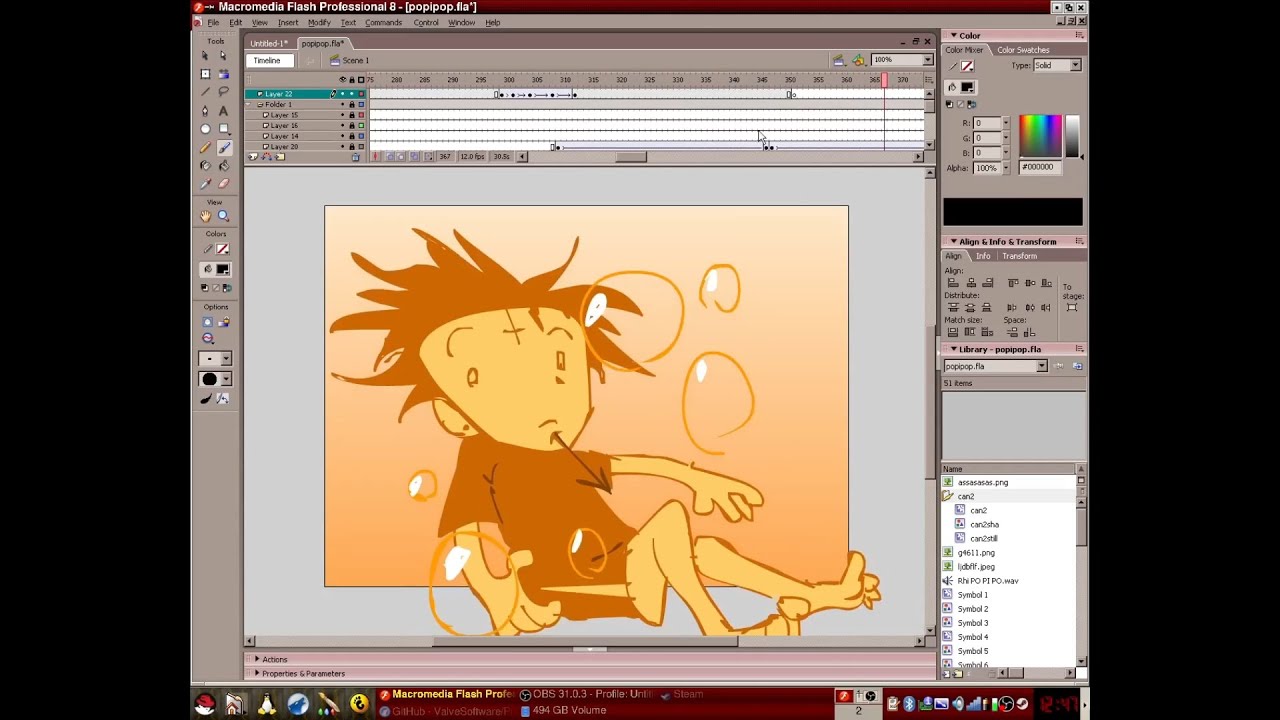Open the Control menu
The image size is (1280, 720).
[x=426, y=22]
